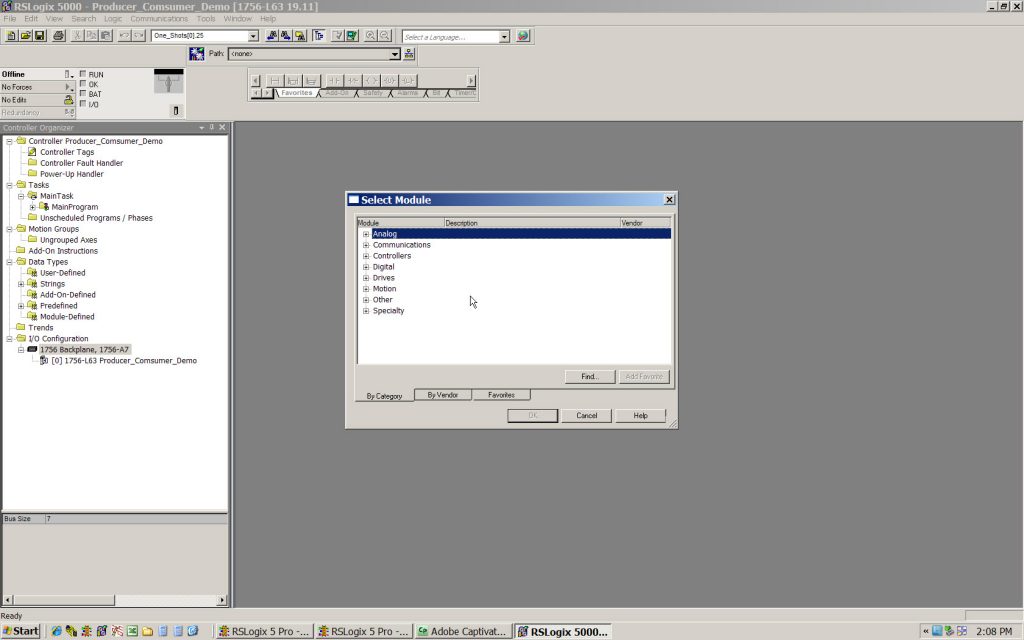1024x640 pixels.
Task: Click the Zoom In magnifier icon
Action: point(370,35)
